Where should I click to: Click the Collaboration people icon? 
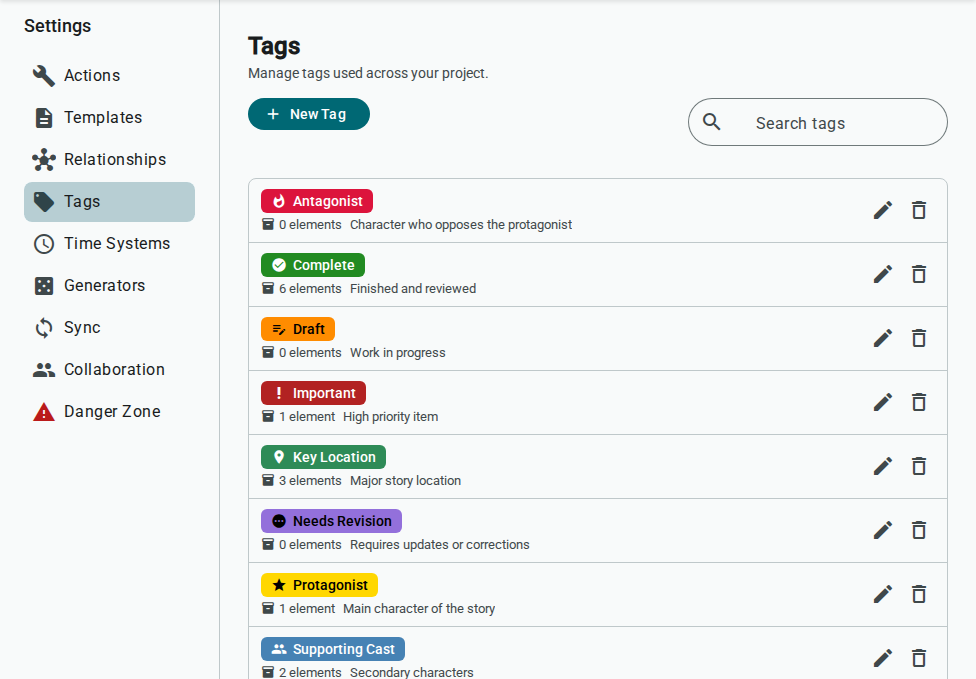coord(44,370)
